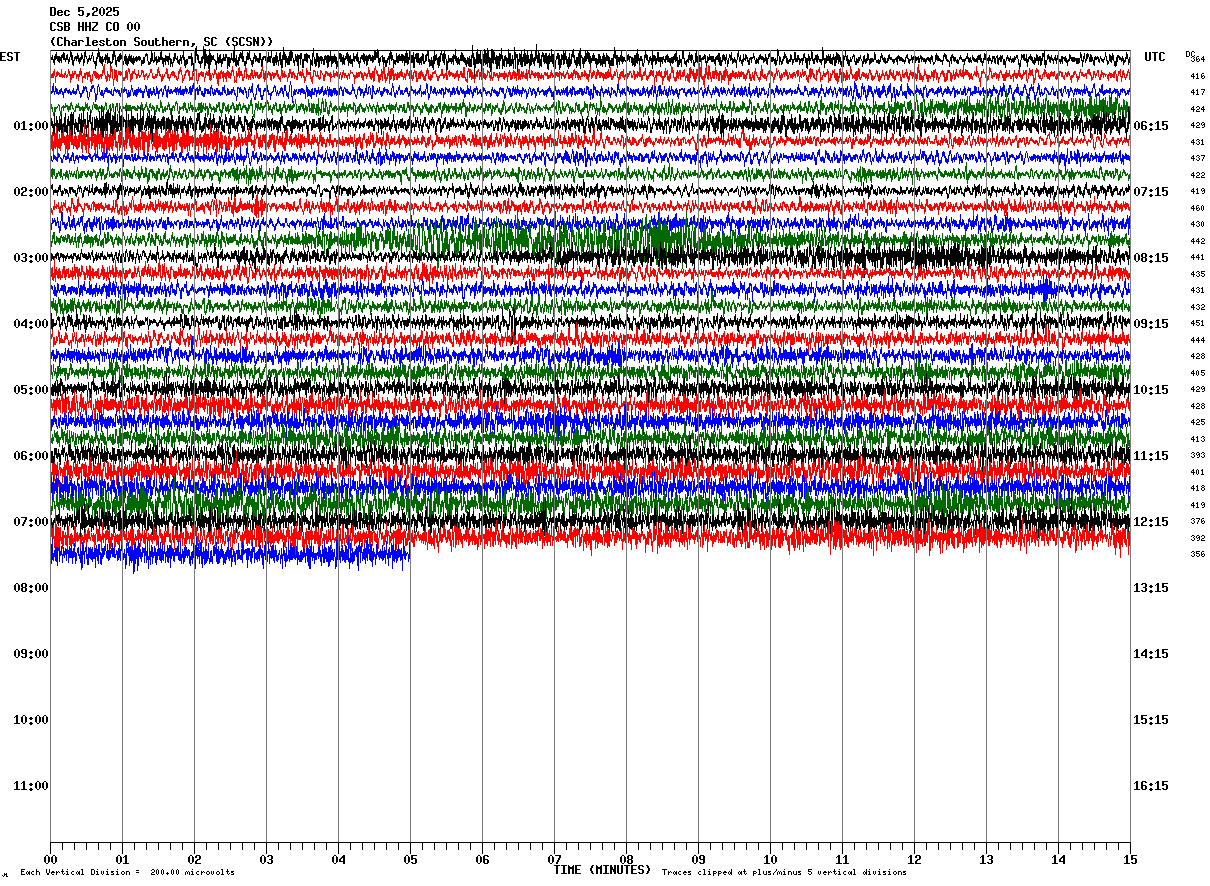Click the 'Dec 5,2025' date header
Screen dimensions: 1210x886
(84, 12)
